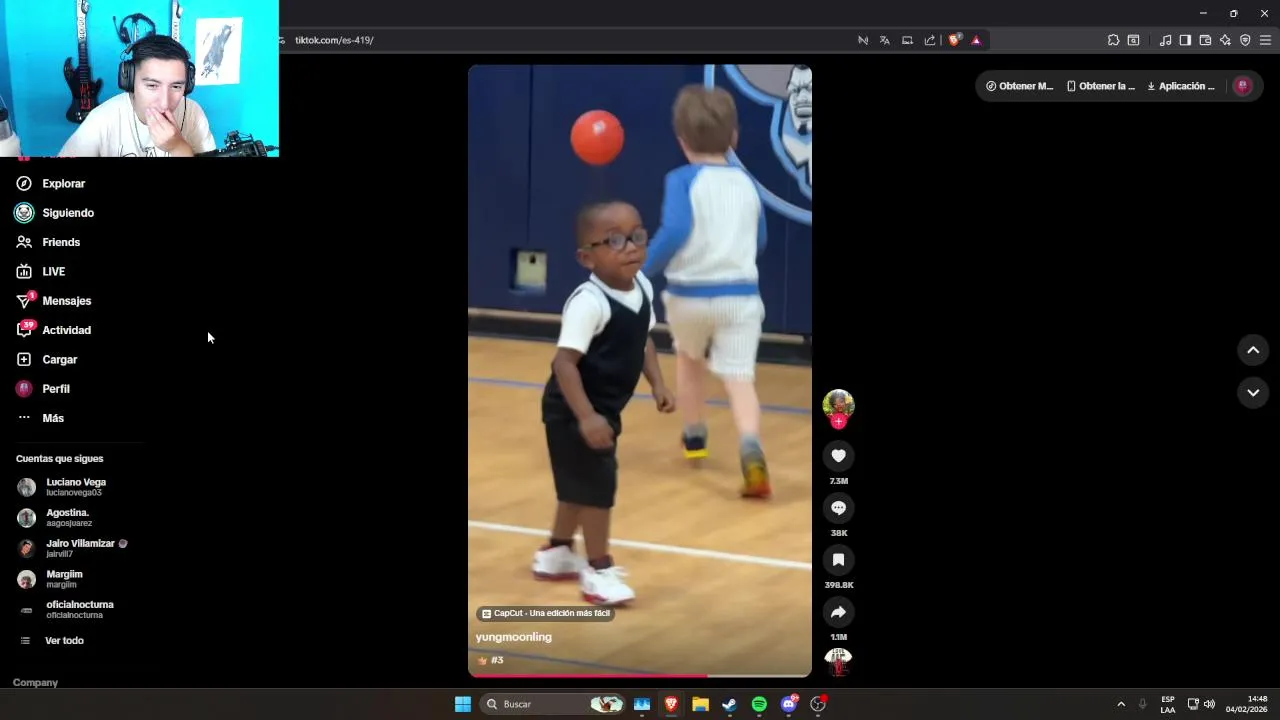Share video using the arrow icon

click(x=838, y=612)
